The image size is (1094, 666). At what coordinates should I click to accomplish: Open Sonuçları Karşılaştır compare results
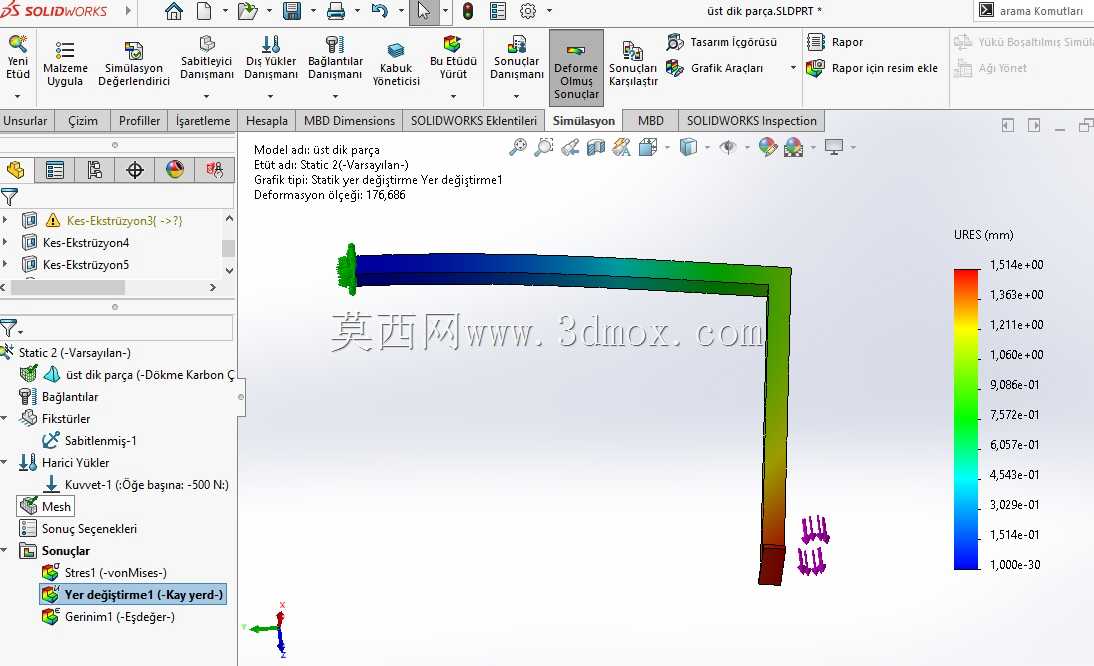(x=633, y=63)
